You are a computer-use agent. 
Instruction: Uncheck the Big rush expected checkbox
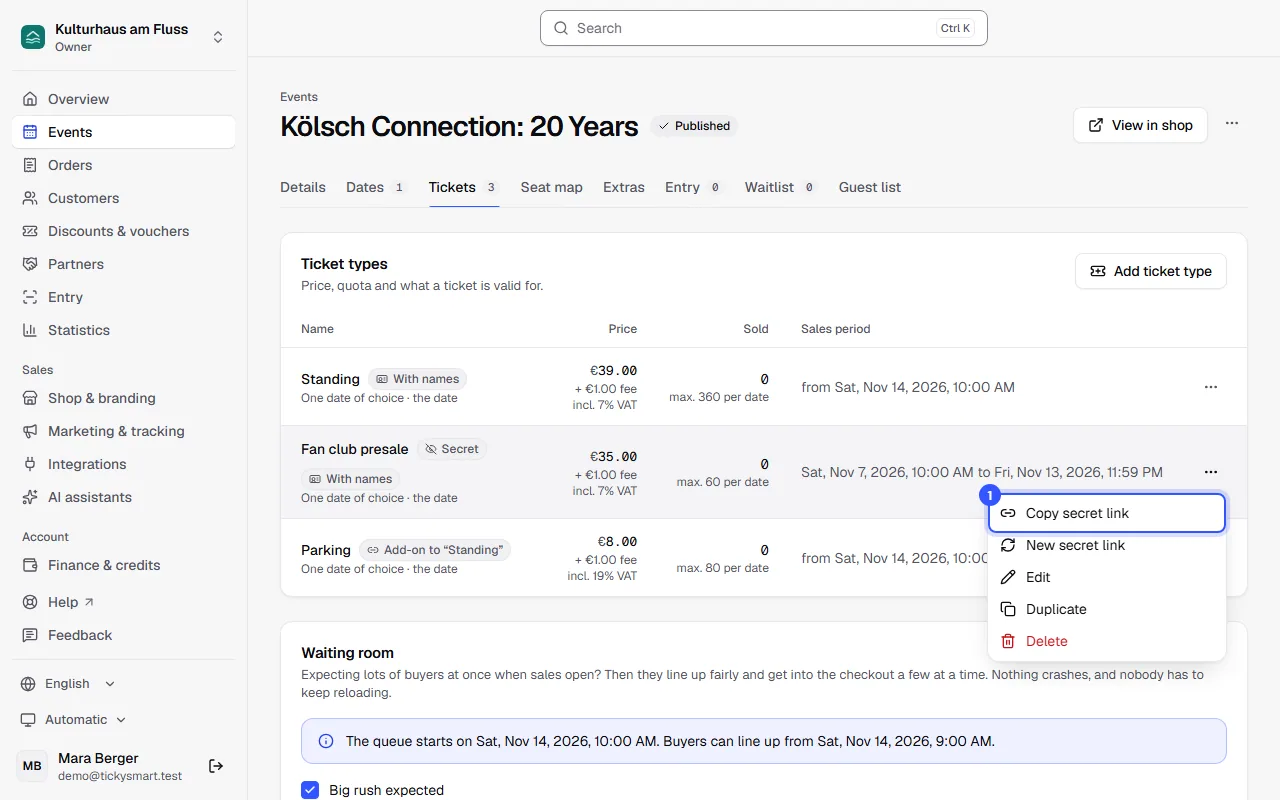pos(310,790)
